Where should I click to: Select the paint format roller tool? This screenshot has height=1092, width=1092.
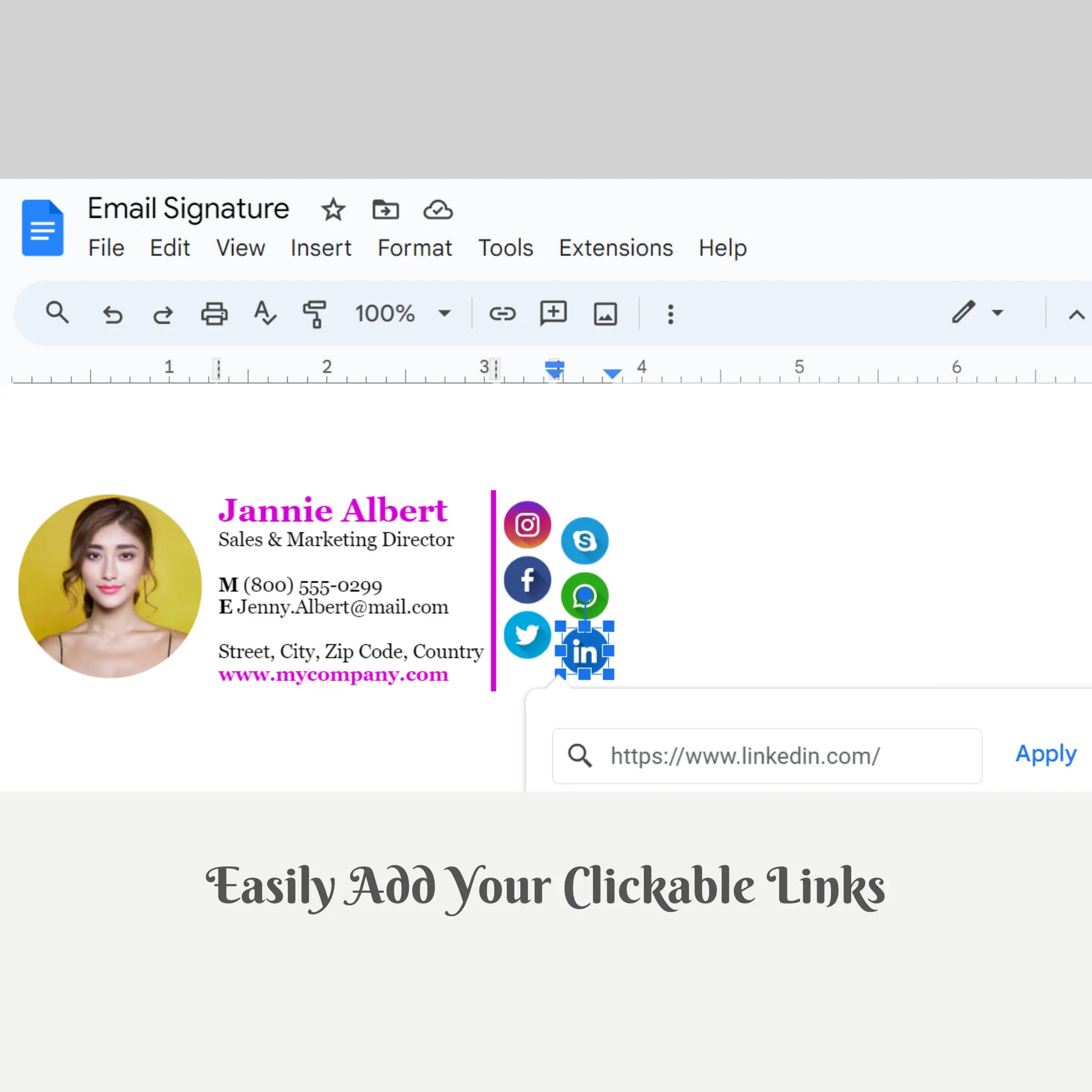tap(315, 314)
